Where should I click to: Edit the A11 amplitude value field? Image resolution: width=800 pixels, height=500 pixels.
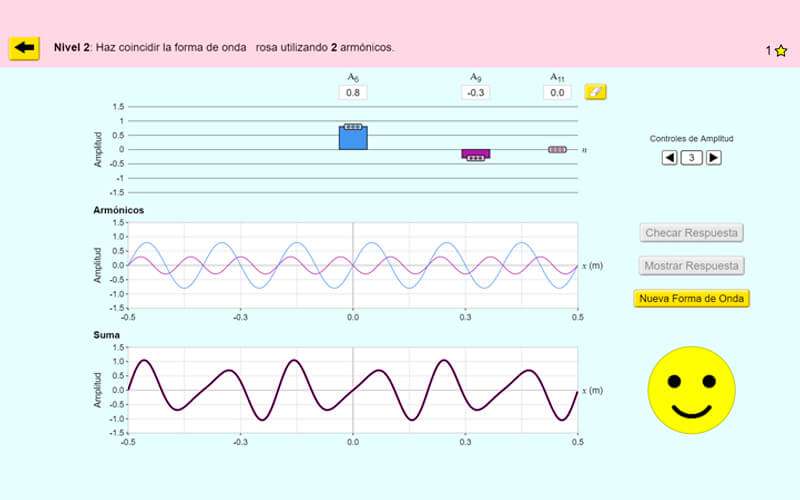click(x=557, y=92)
